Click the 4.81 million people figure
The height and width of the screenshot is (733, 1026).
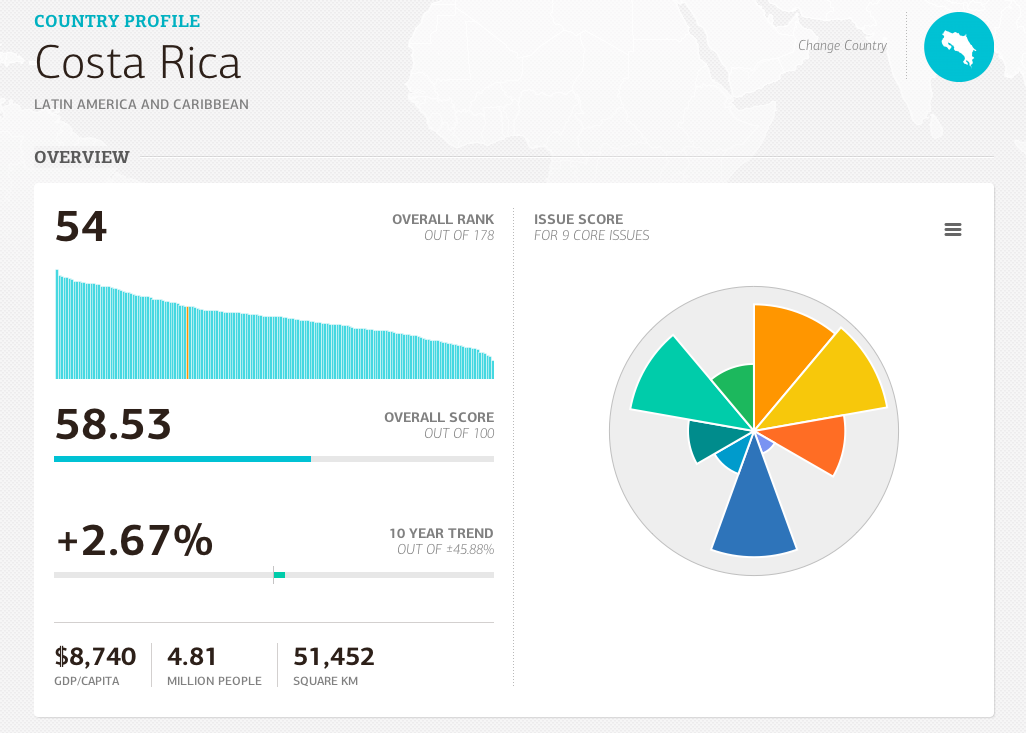tap(192, 657)
